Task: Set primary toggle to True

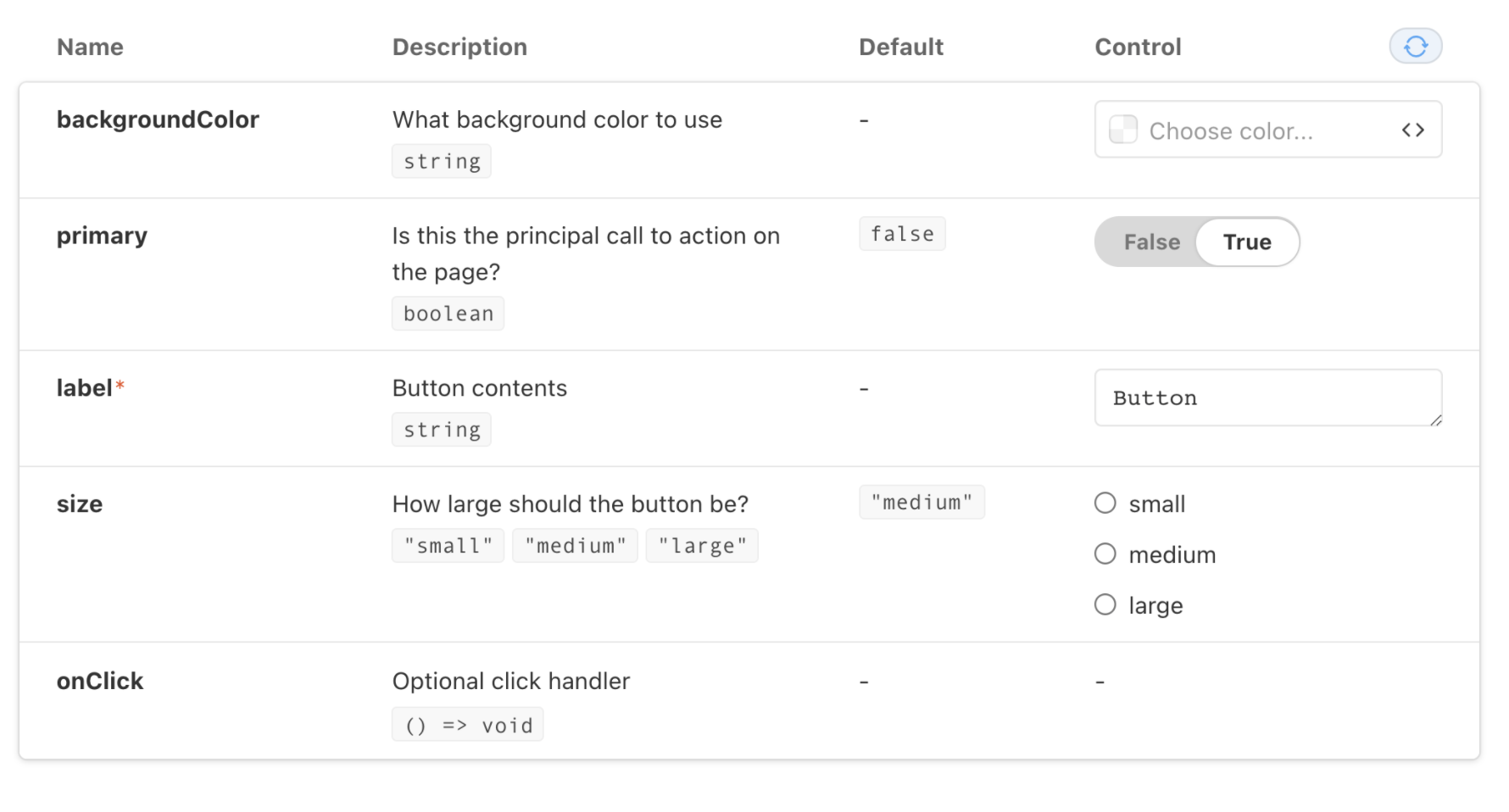Action: (1247, 242)
